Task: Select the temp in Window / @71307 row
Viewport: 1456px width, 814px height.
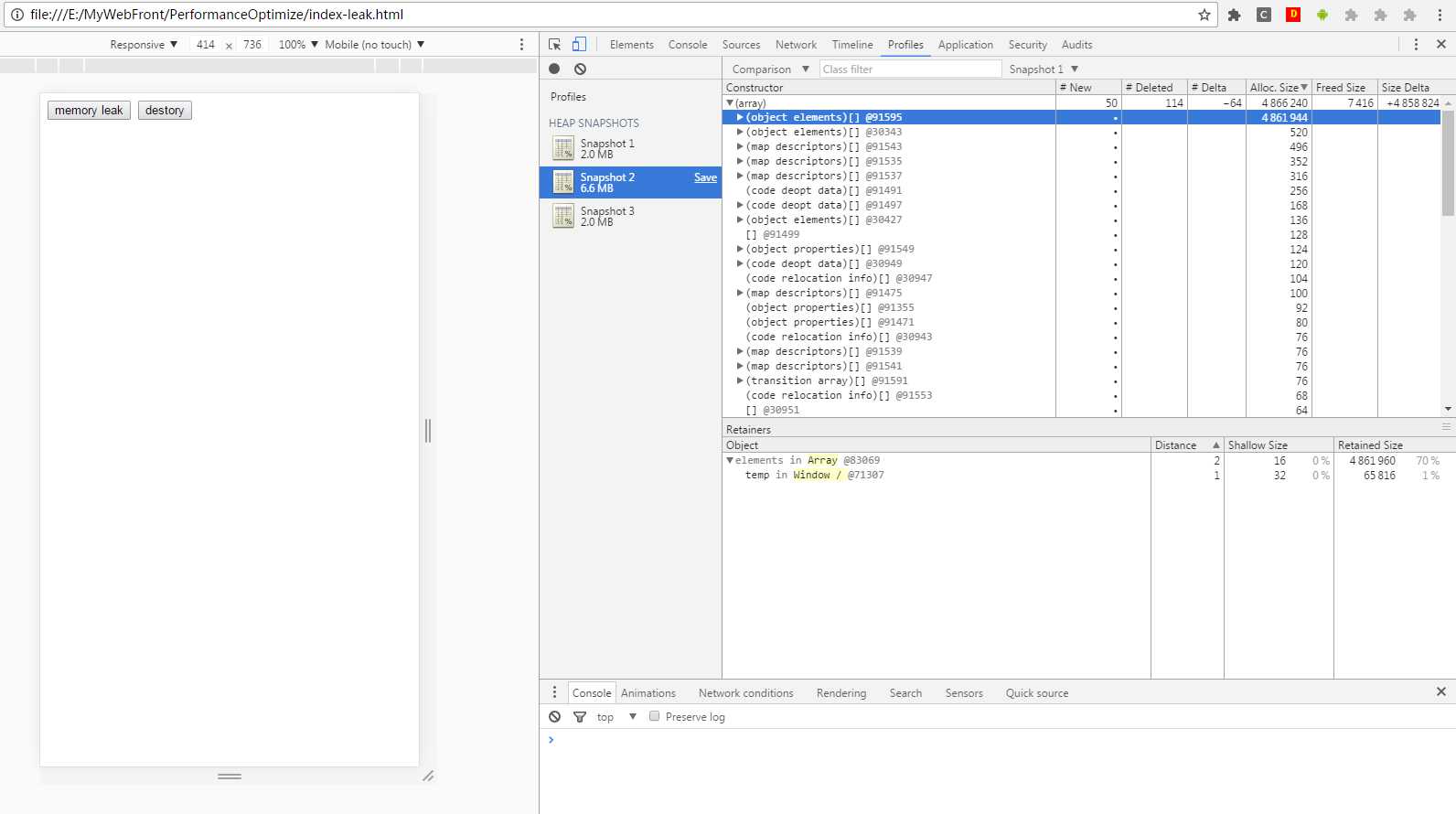Action: point(1088,475)
